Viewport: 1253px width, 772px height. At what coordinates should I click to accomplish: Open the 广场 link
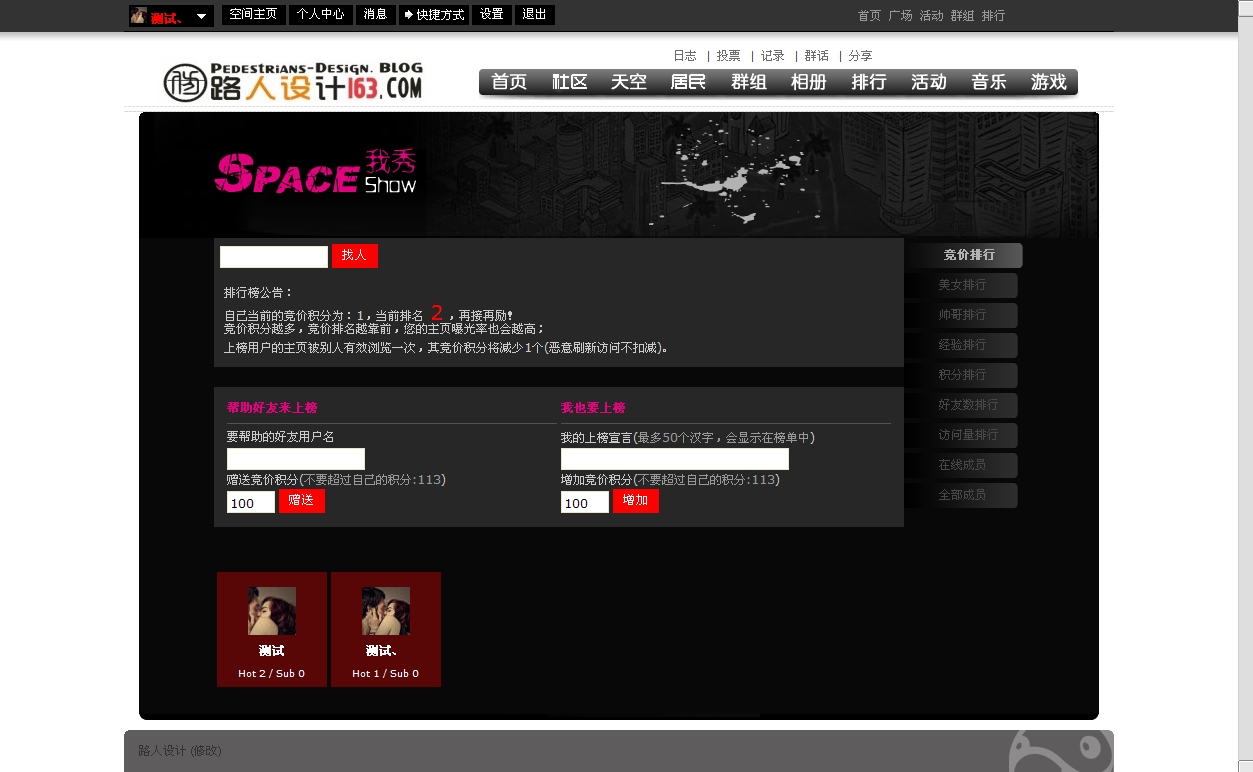[x=900, y=16]
